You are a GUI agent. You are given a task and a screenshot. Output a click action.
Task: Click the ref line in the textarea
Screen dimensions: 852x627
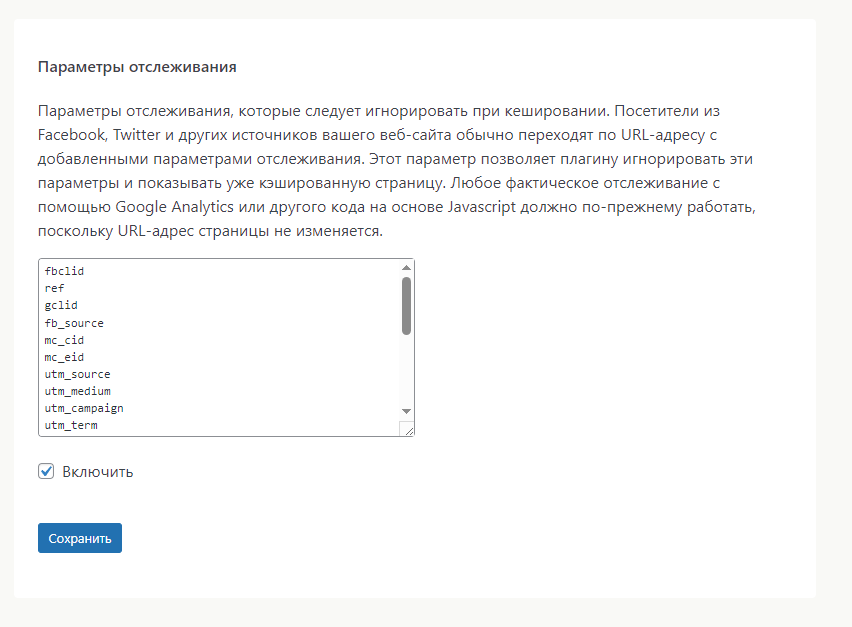click(55, 288)
